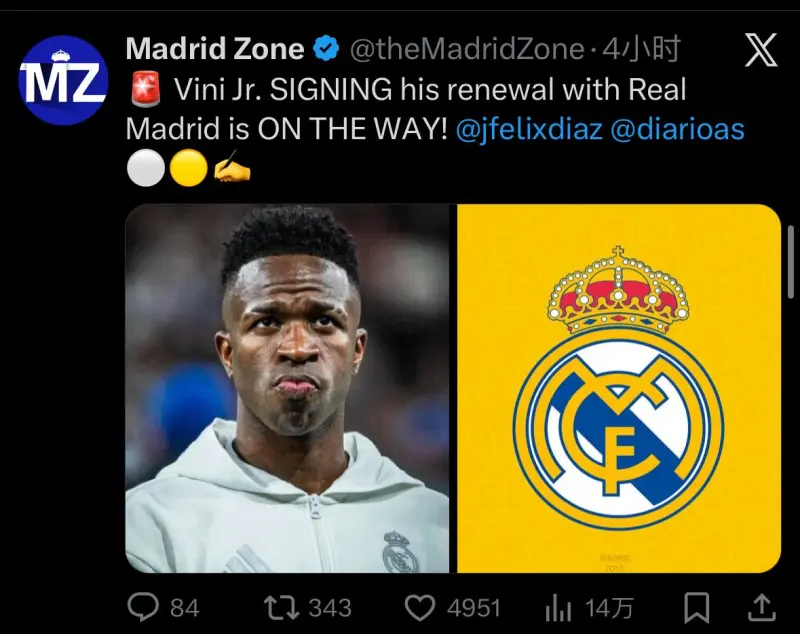This screenshot has width=800, height=634.
Task: Click the 343 reposts count
Action: 330,608
